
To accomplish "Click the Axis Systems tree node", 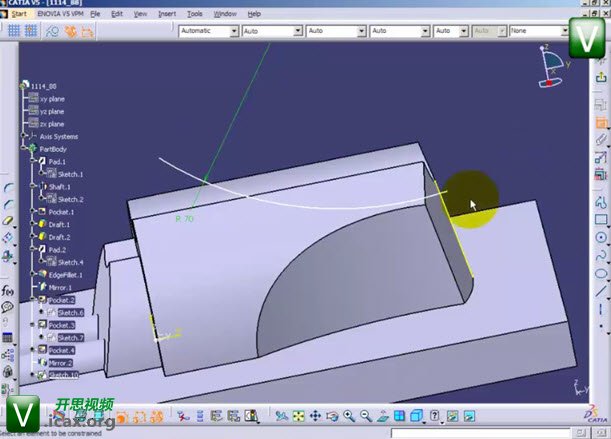I will point(58,137).
